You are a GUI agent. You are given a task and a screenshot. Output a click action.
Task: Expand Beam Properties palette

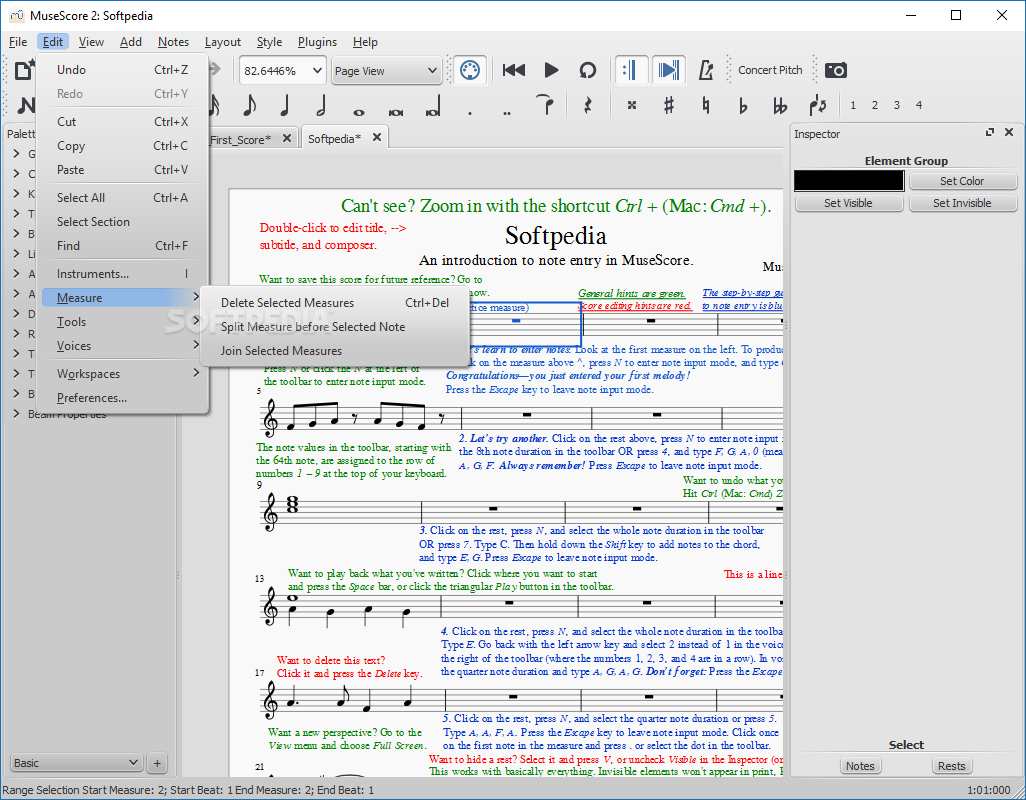tap(16, 413)
